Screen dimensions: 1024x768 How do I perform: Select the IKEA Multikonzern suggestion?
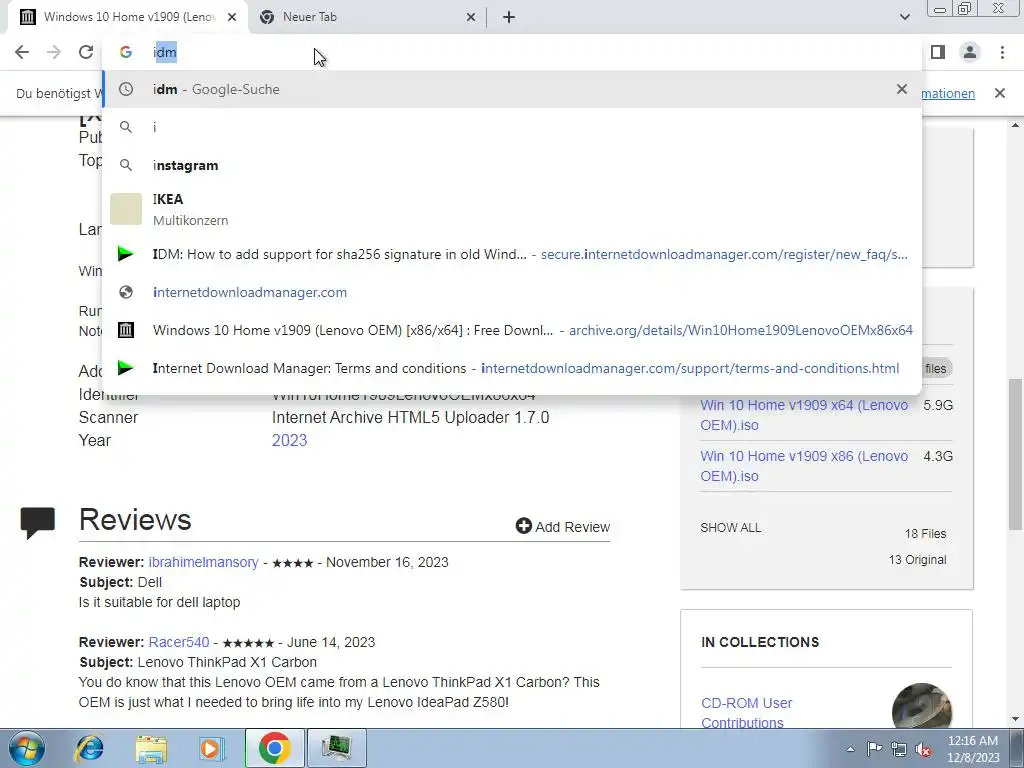(x=512, y=209)
